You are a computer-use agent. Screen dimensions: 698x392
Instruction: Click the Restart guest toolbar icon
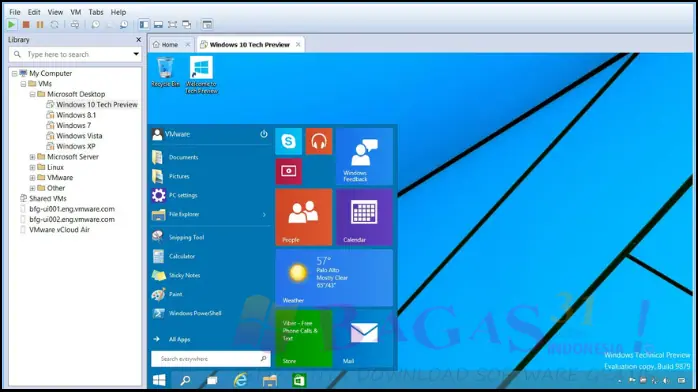click(54, 25)
